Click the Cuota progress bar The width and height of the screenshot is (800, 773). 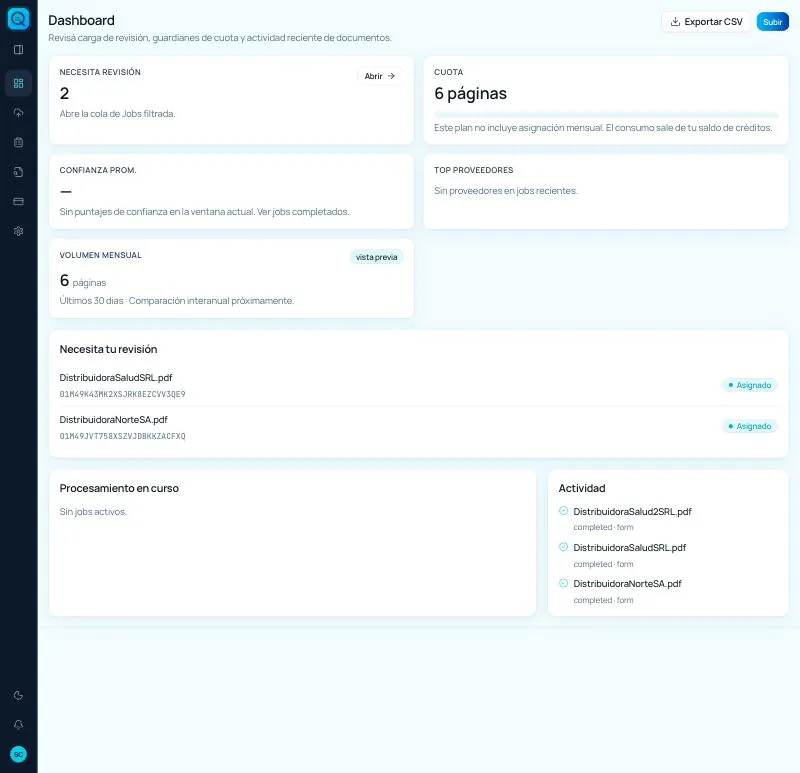point(606,115)
